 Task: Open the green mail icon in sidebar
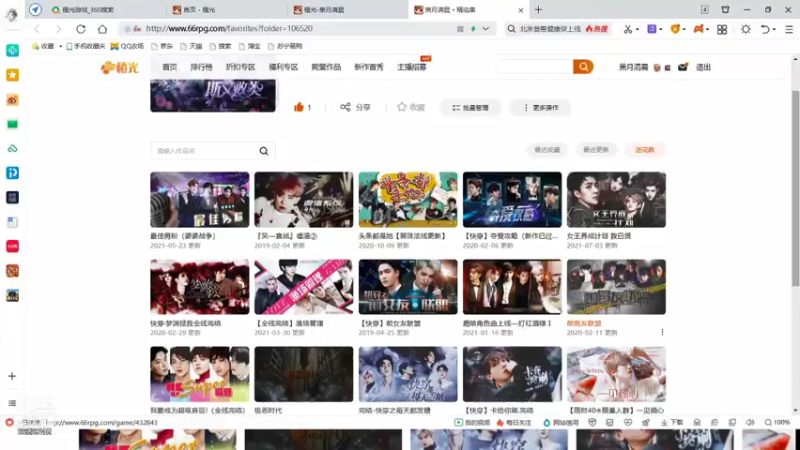(x=12, y=124)
